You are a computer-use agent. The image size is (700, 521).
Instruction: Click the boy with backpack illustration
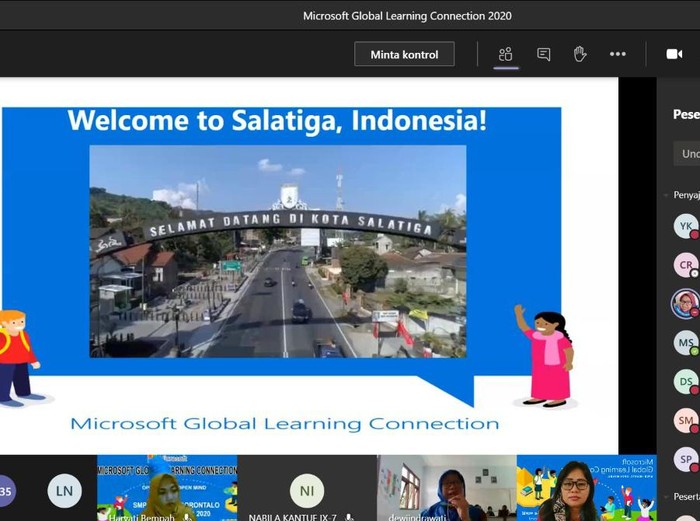[18, 358]
